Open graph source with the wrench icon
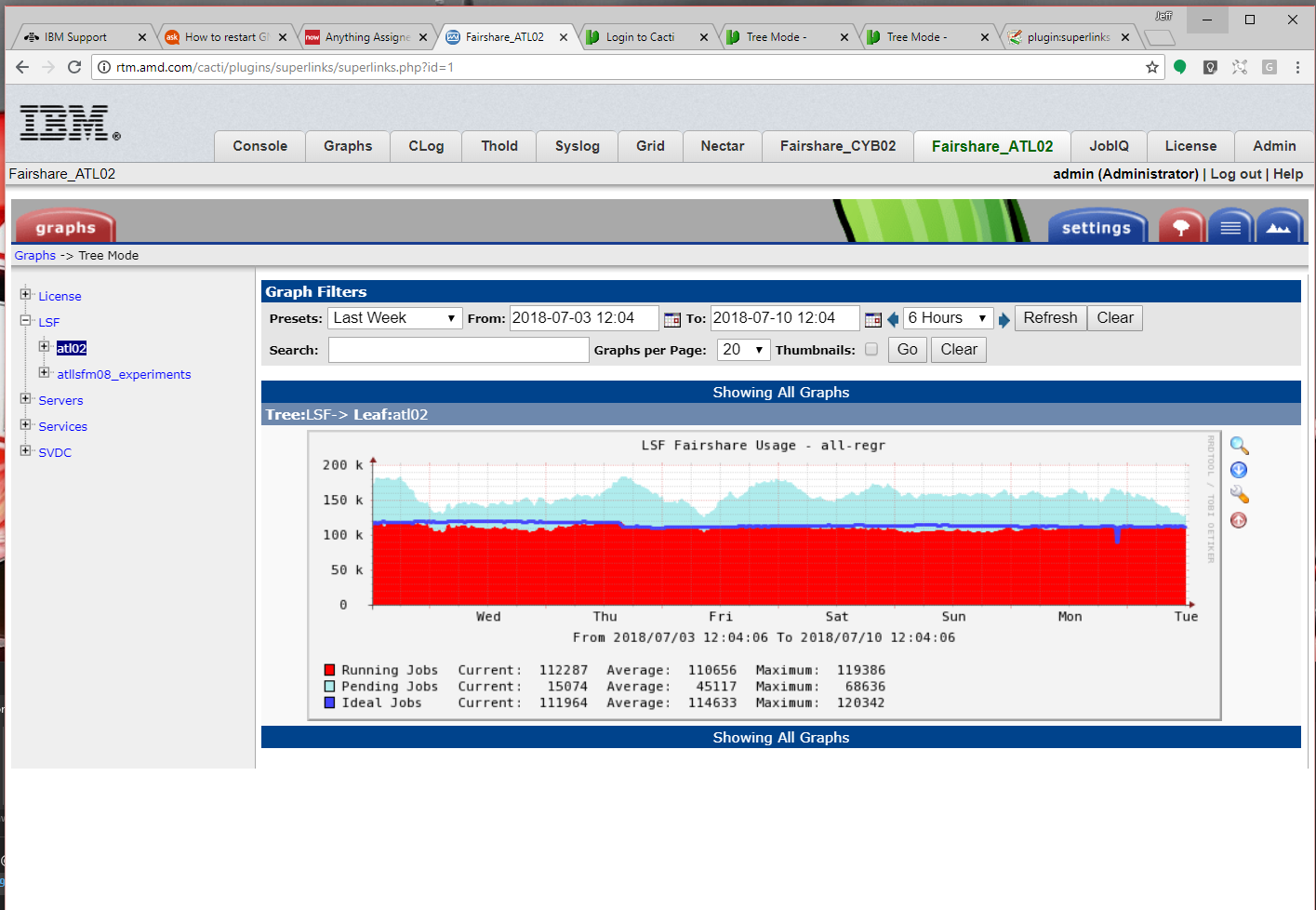The image size is (1316, 910). pos(1238,494)
